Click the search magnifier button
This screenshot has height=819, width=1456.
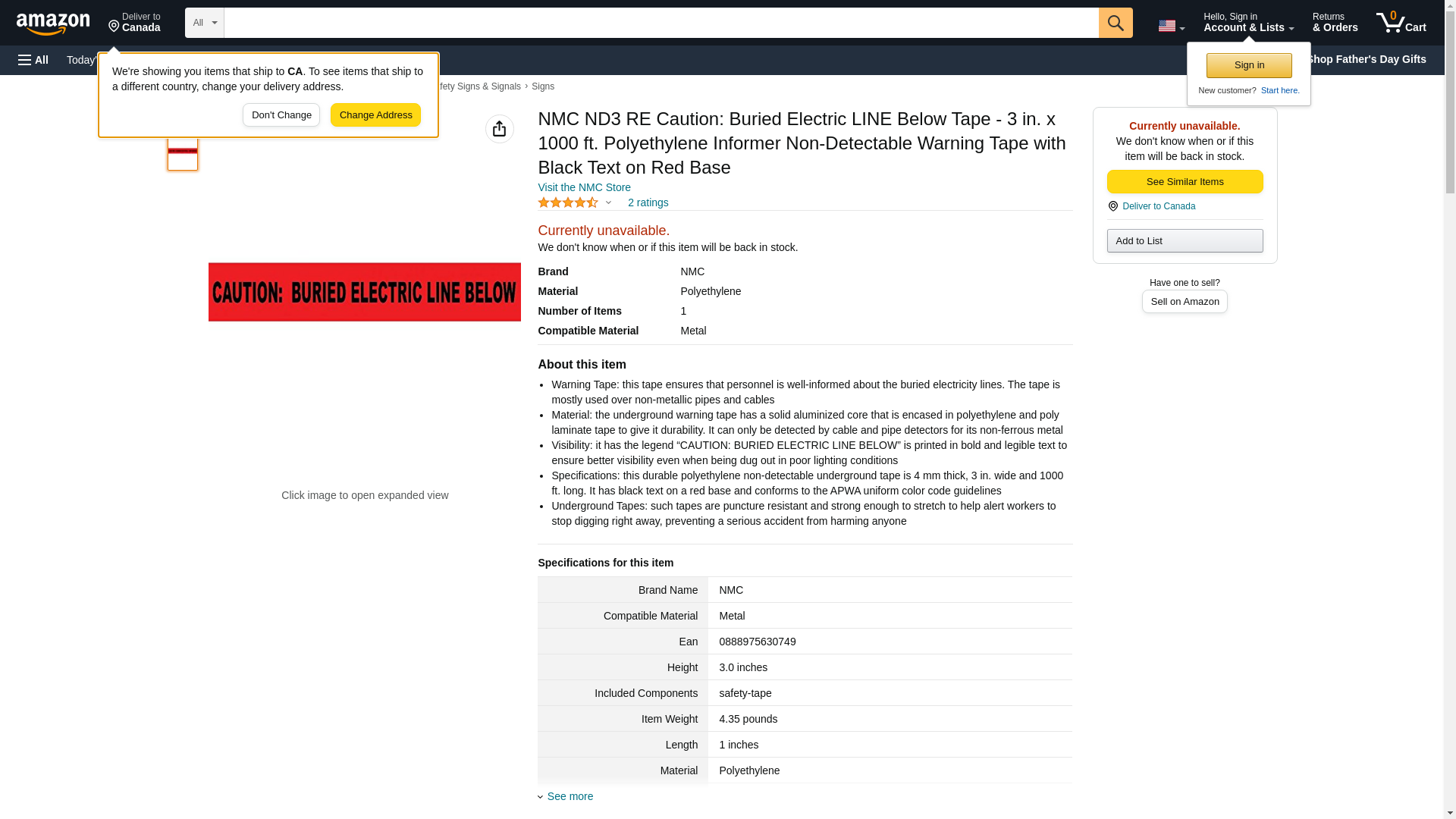(1115, 23)
